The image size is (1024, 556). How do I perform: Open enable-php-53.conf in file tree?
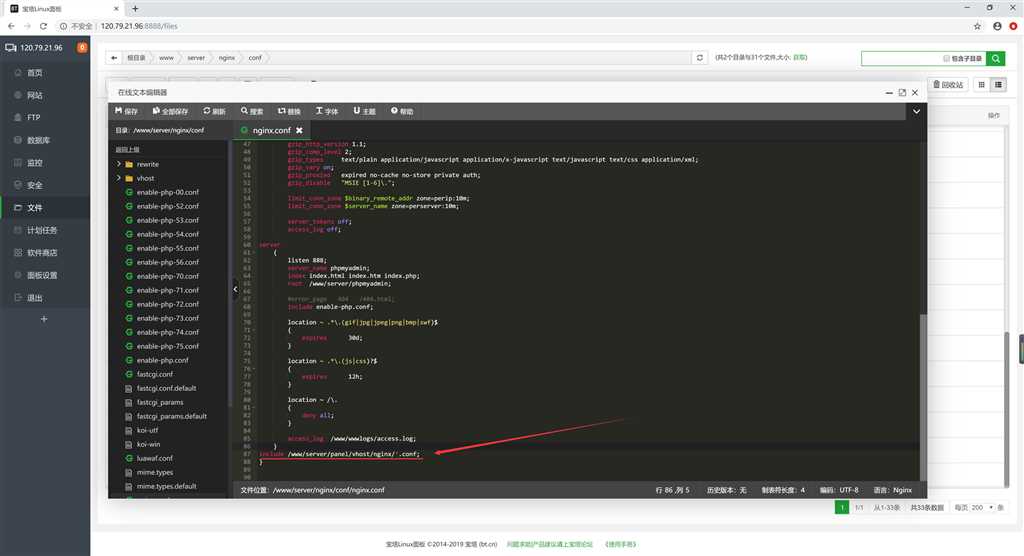[x=168, y=220]
